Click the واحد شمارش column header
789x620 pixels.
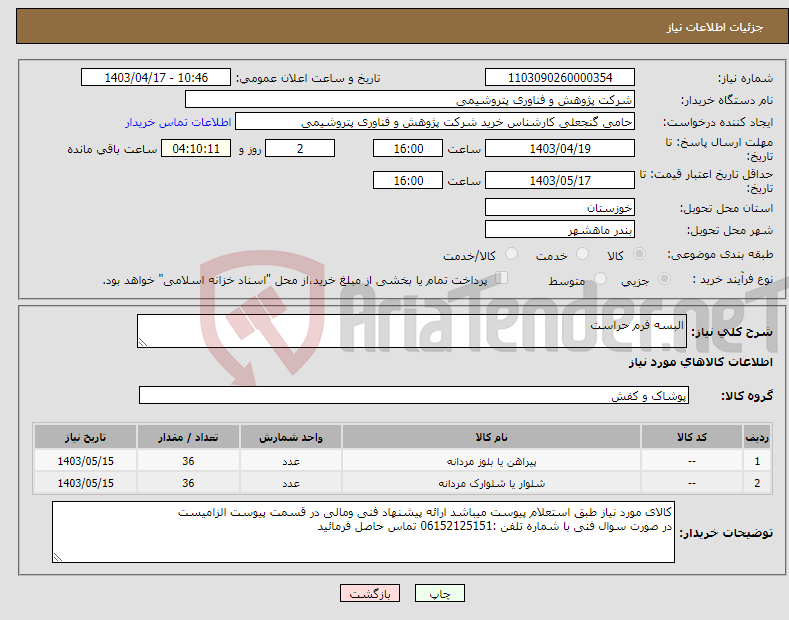(291, 437)
